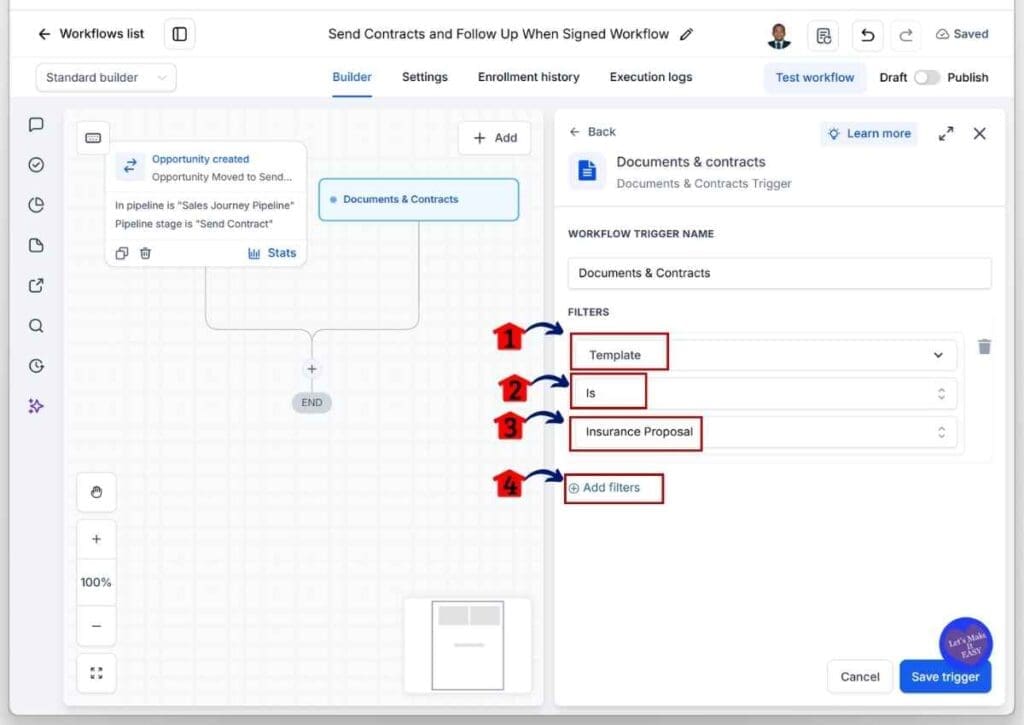Open the Template filter dropdown
The height and width of the screenshot is (725, 1024).
tap(763, 355)
